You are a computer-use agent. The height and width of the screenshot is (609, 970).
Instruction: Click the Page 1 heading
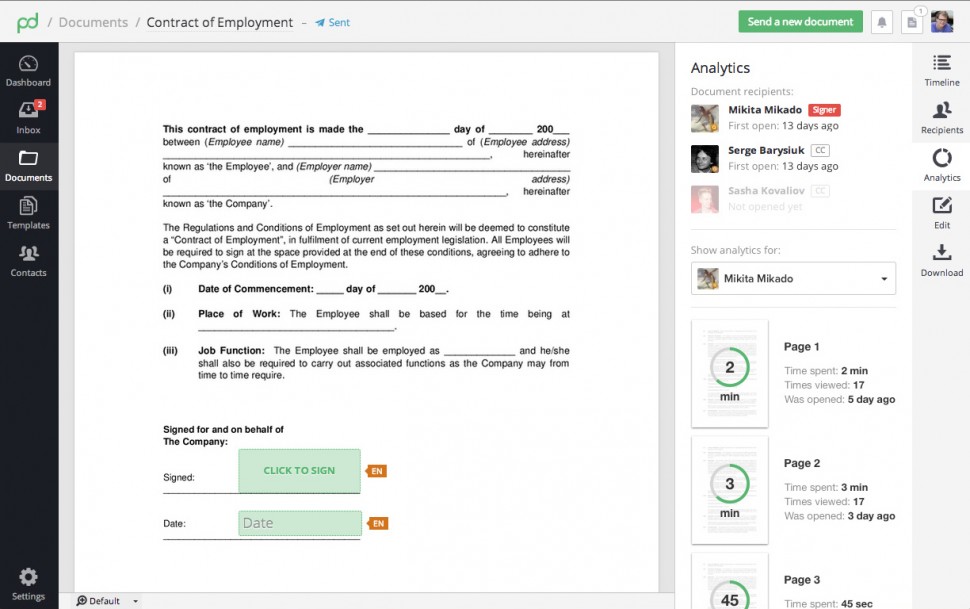click(802, 347)
